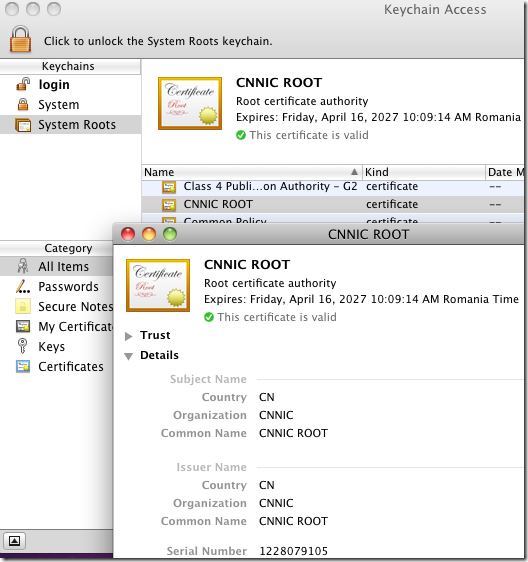Click the closed padlock icon beside System
The height and width of the screenshot is (562, 528).
[x=23, y=104]
